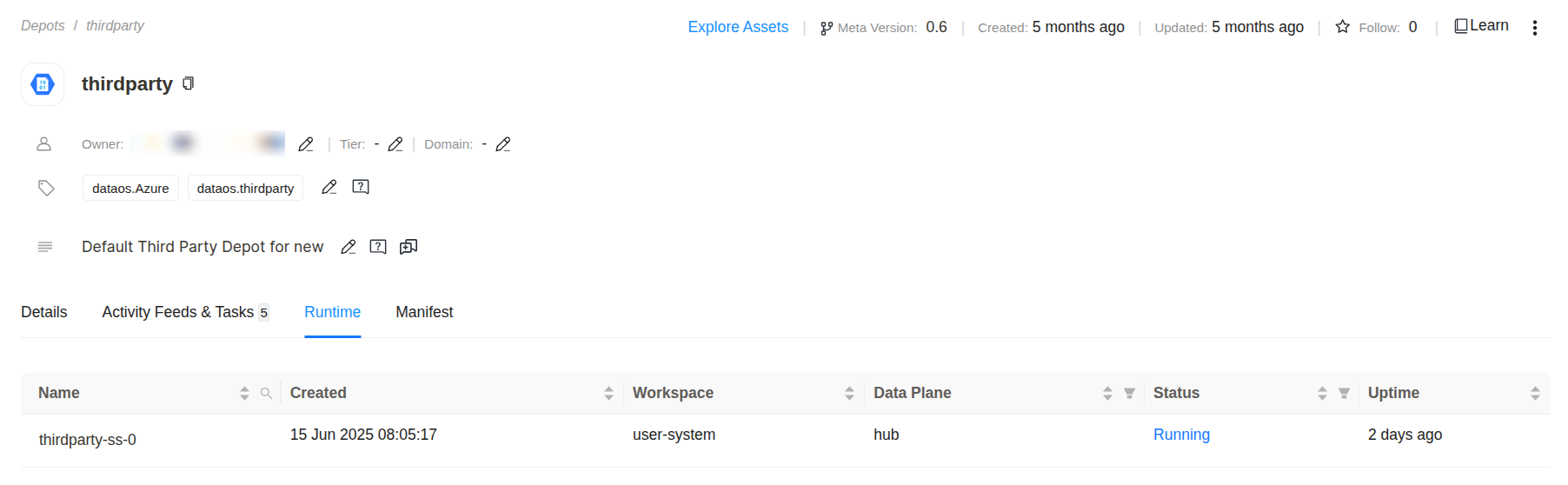Edit the depot description
This screenshot has width=1568, height=485.
point(349,247)
